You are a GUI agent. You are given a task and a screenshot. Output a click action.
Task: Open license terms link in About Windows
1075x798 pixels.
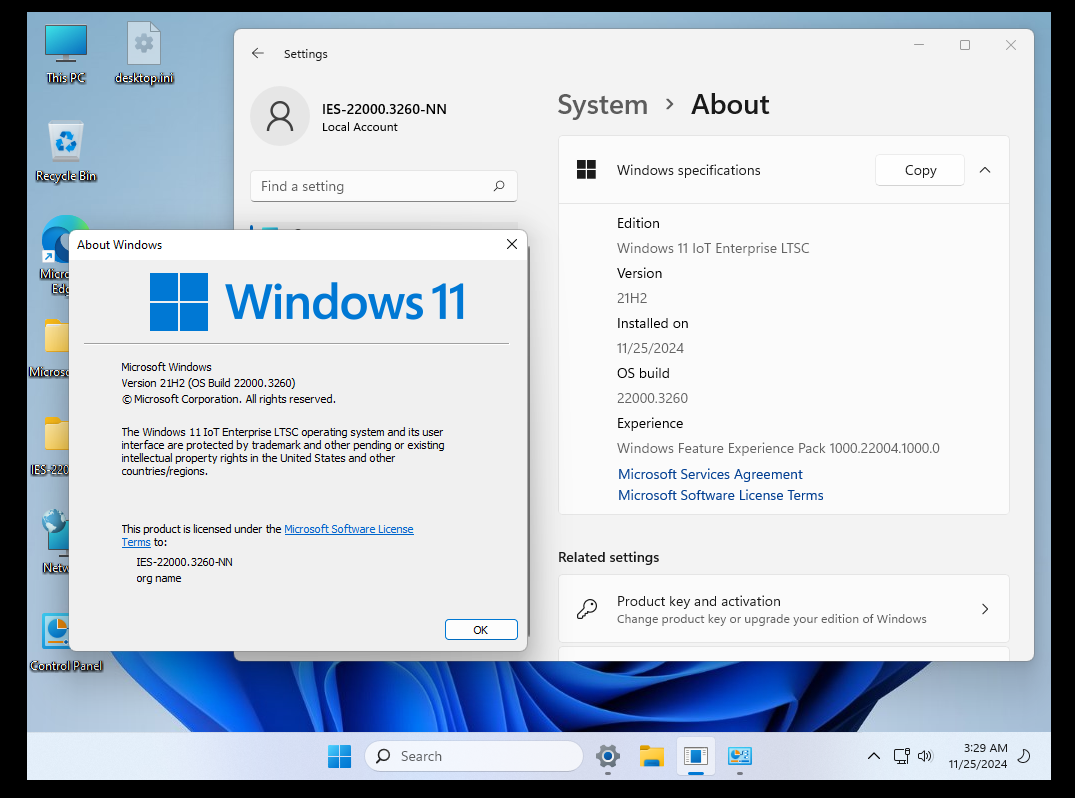coord(348,529)
